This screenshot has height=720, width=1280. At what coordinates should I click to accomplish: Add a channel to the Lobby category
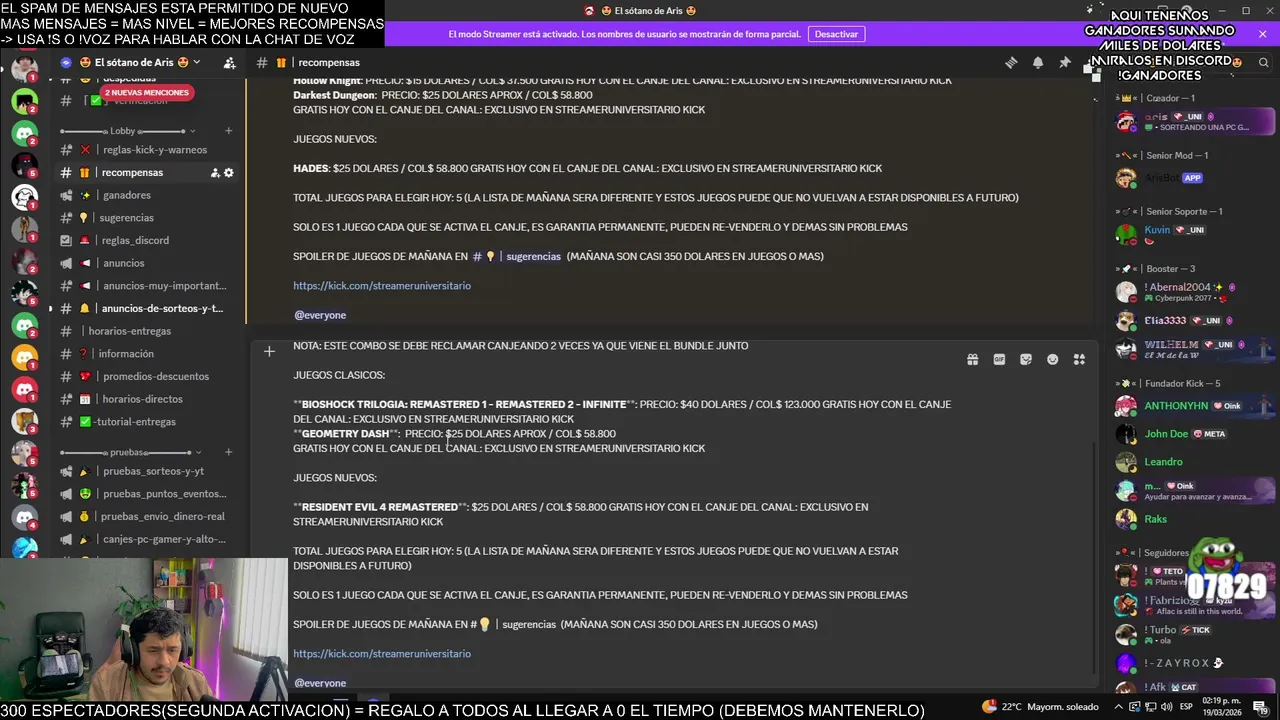229,131
